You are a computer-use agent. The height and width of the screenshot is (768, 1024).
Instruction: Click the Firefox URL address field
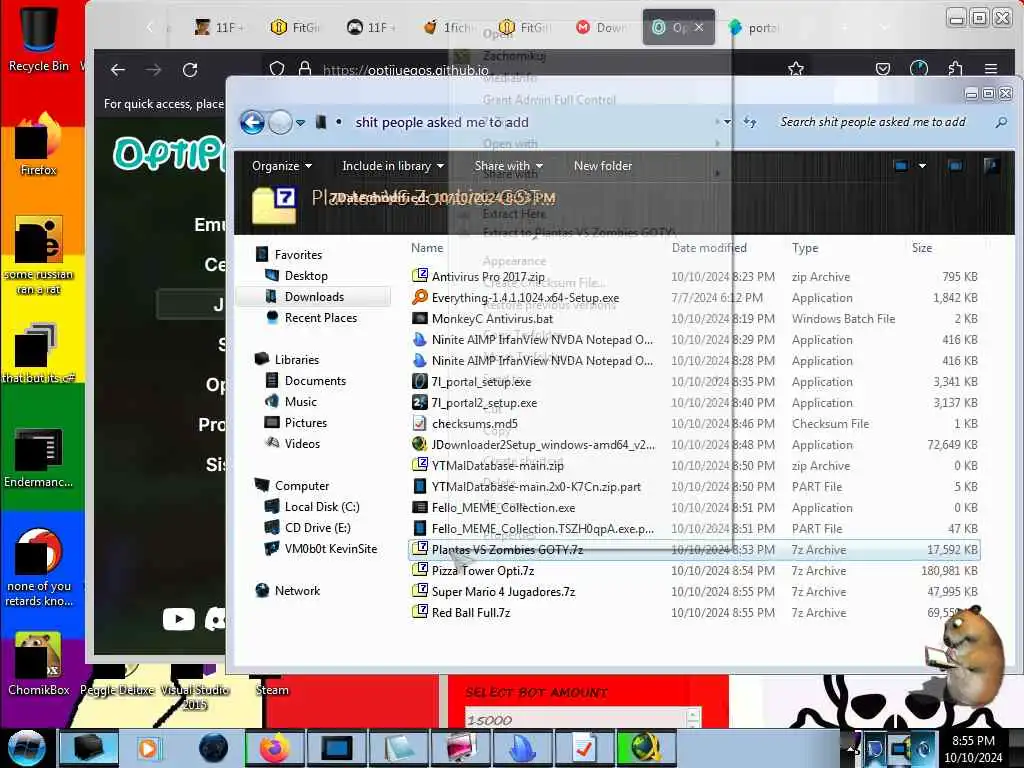405,69
